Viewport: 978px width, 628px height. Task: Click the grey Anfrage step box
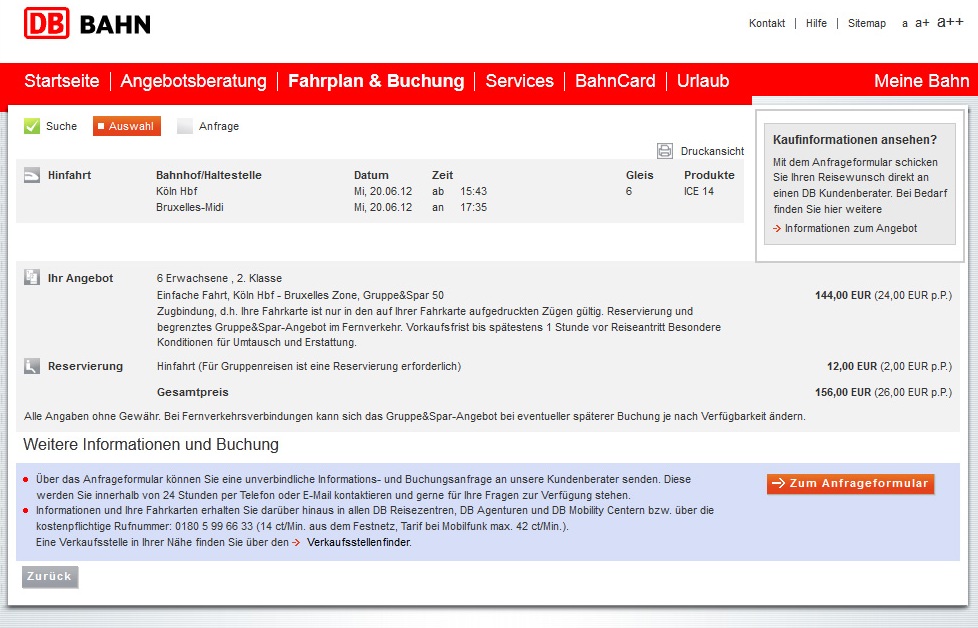coord(185,126)
